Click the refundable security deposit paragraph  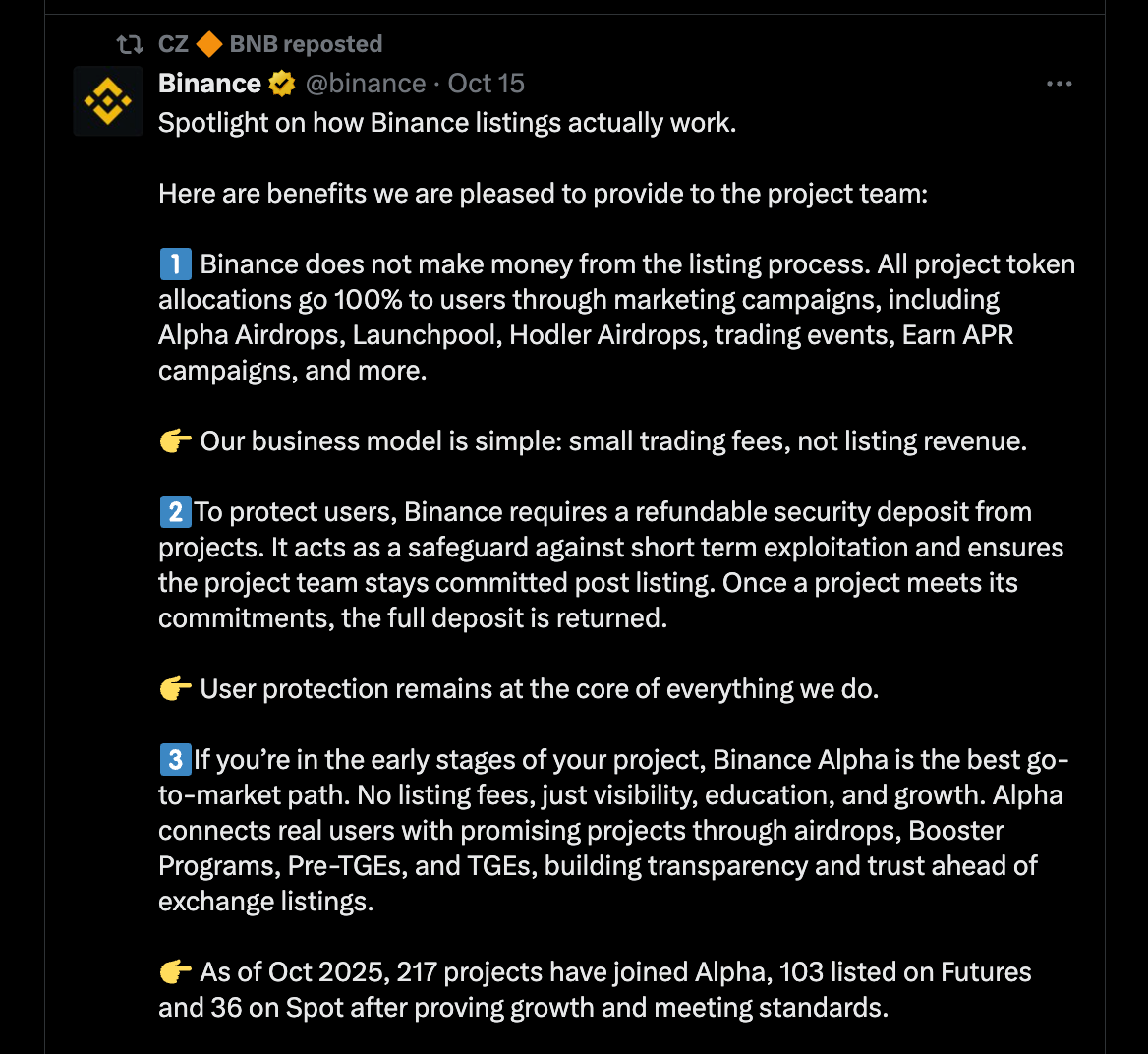[x=609, y=565]
